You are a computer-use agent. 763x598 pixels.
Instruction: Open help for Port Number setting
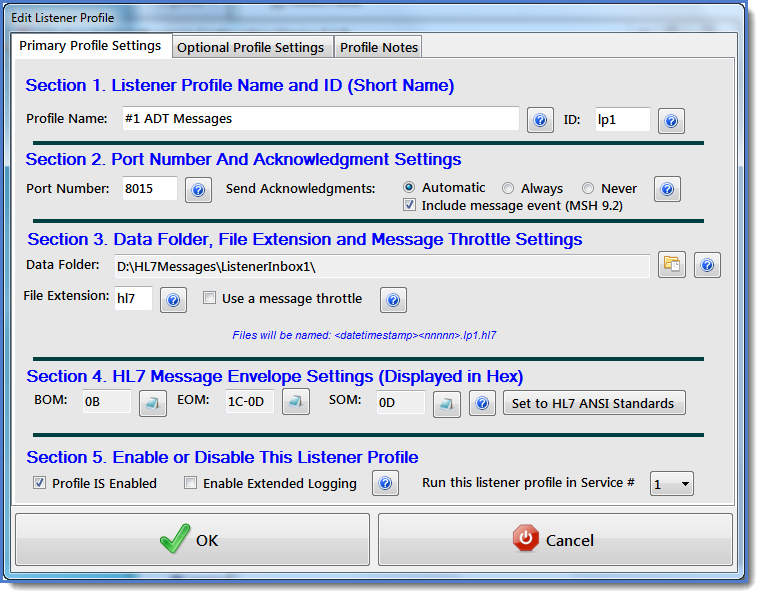[198, 189]
